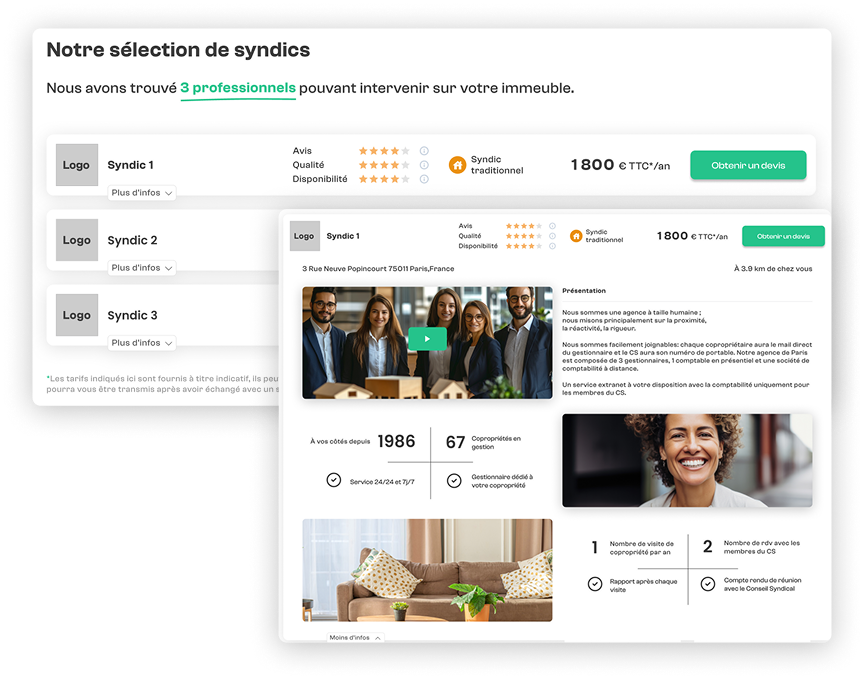
Task: Toggle the Gestionnaire dédié checkmark circle
Action: tap(454, 480)
